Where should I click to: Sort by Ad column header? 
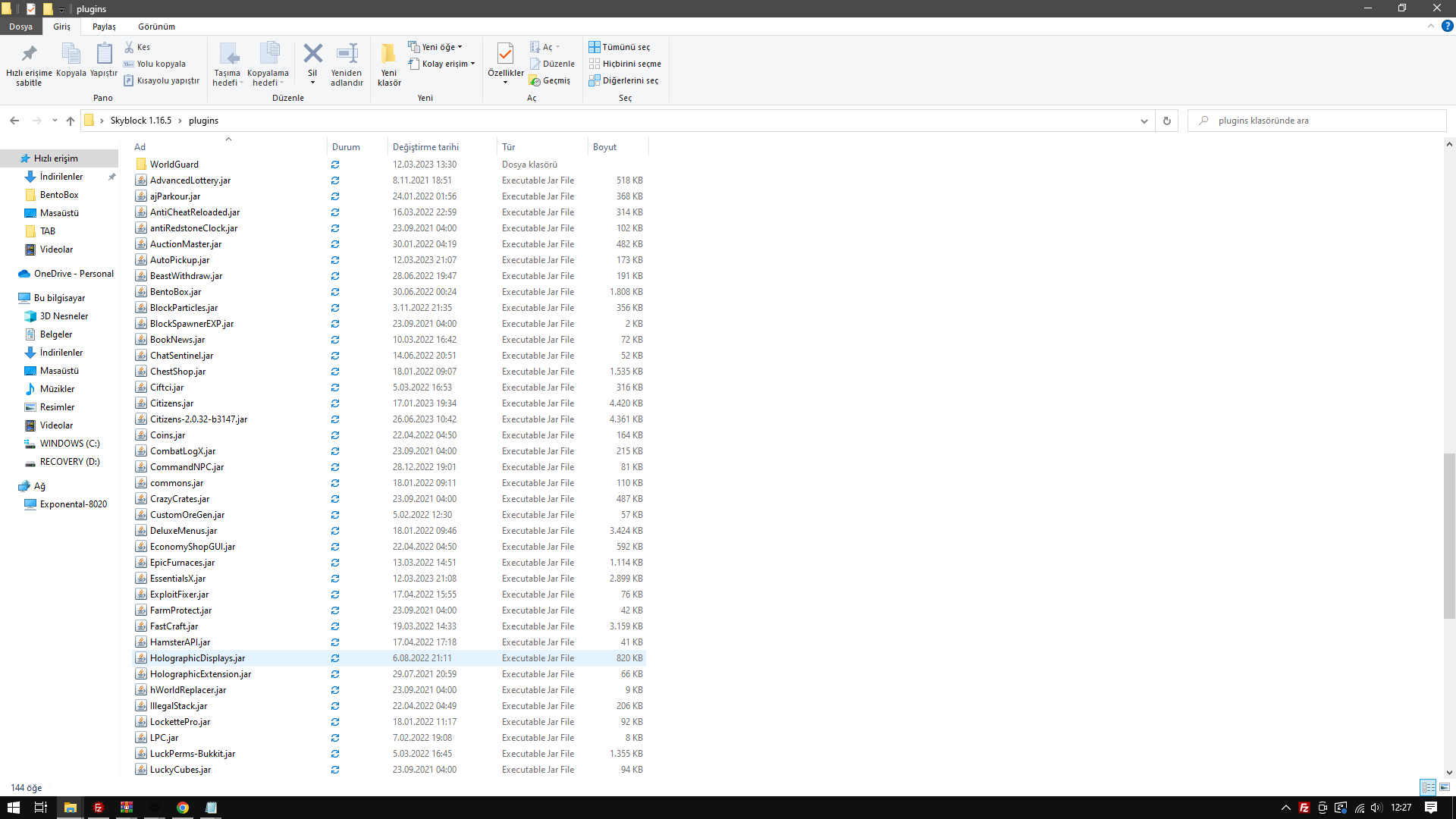228,147
